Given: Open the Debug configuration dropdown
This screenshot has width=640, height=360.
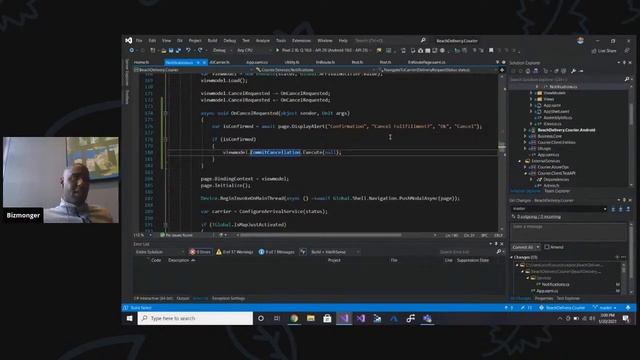Looking at the screenshot, I should [x=222, y=50].
